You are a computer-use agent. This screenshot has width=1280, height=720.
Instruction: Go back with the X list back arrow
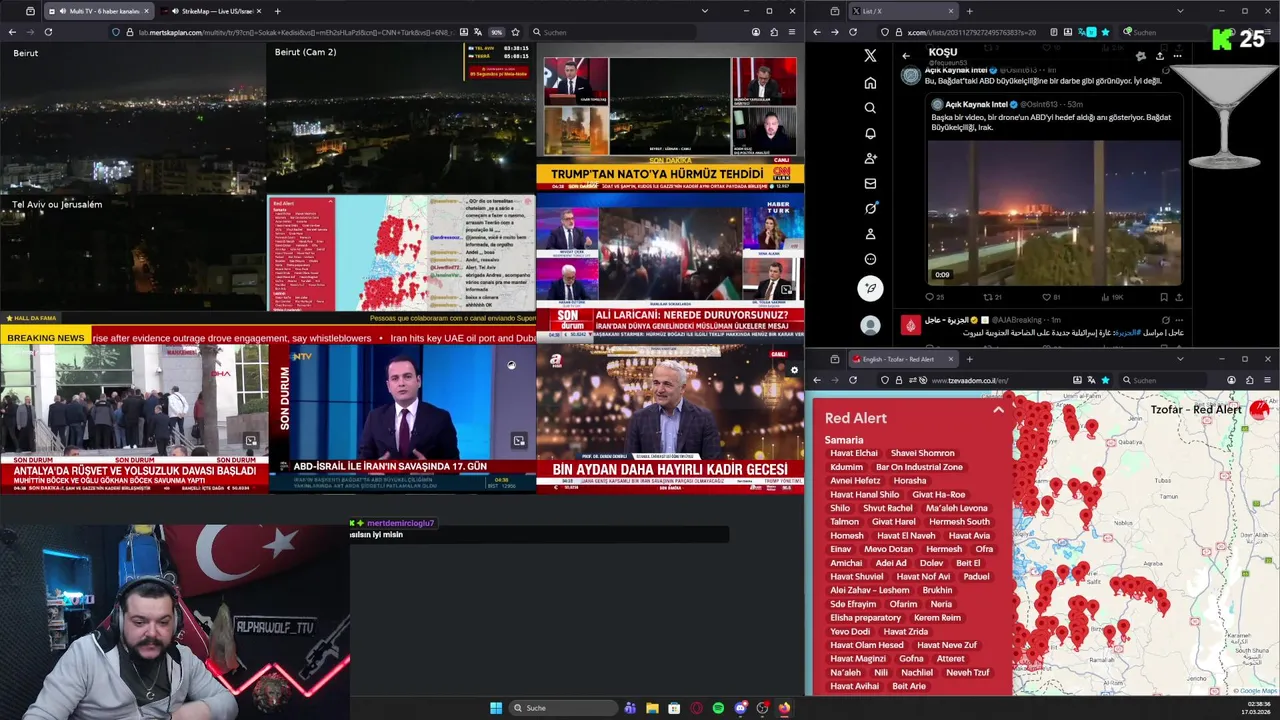click(x=906, y=56)
